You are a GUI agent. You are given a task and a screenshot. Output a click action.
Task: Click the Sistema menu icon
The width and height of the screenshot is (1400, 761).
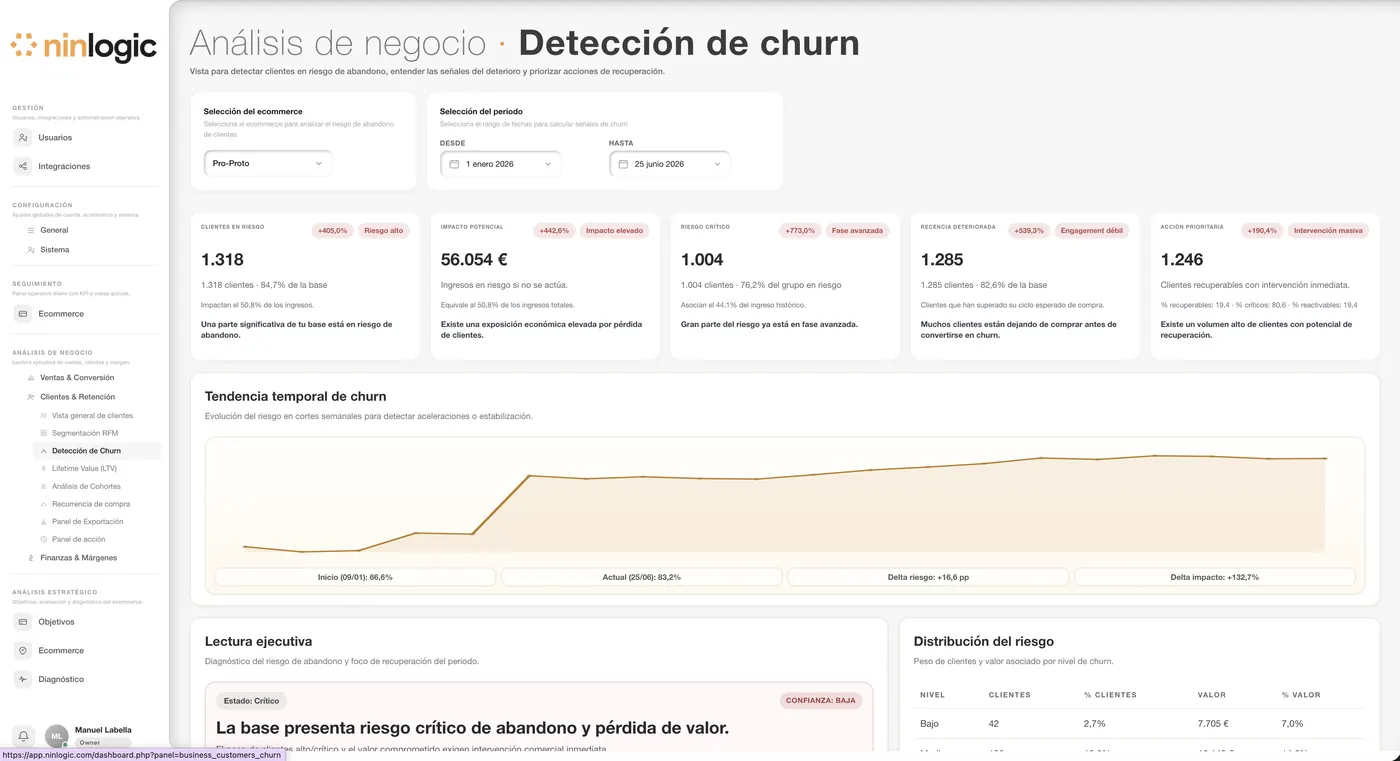click(x=31, y=250)
